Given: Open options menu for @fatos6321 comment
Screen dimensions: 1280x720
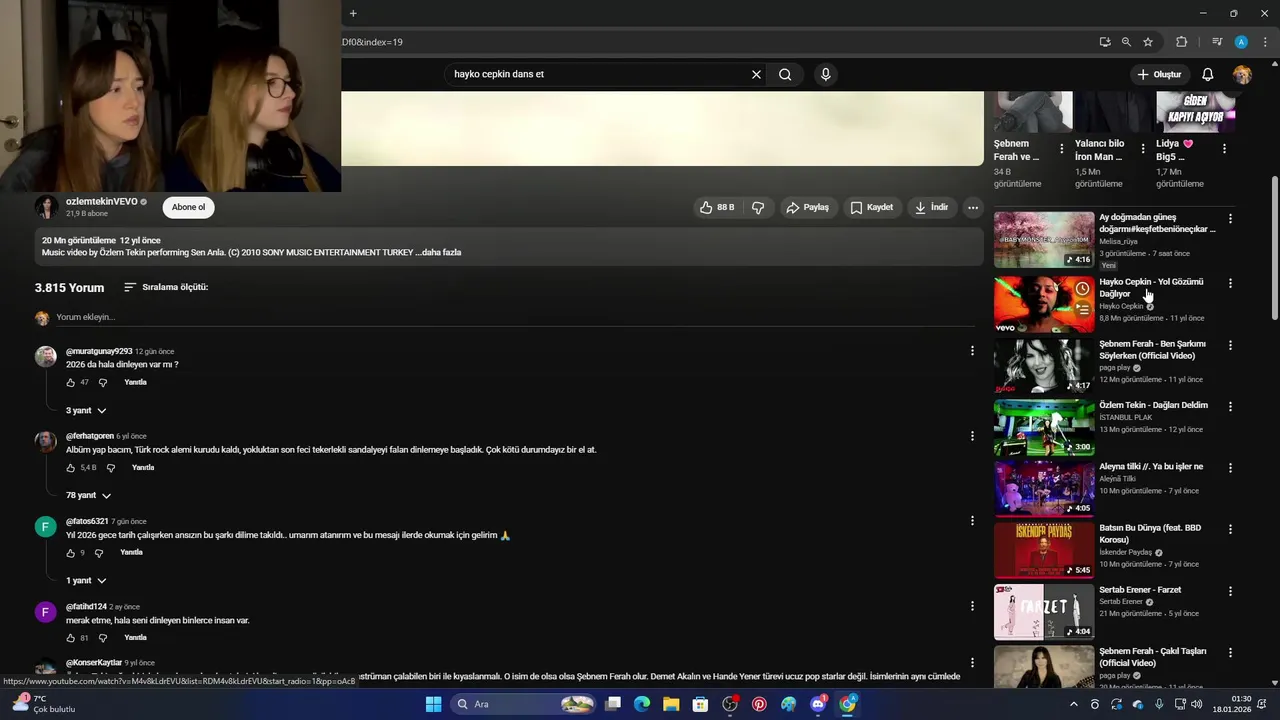Looking at the screenshot, I should (972, 520).
